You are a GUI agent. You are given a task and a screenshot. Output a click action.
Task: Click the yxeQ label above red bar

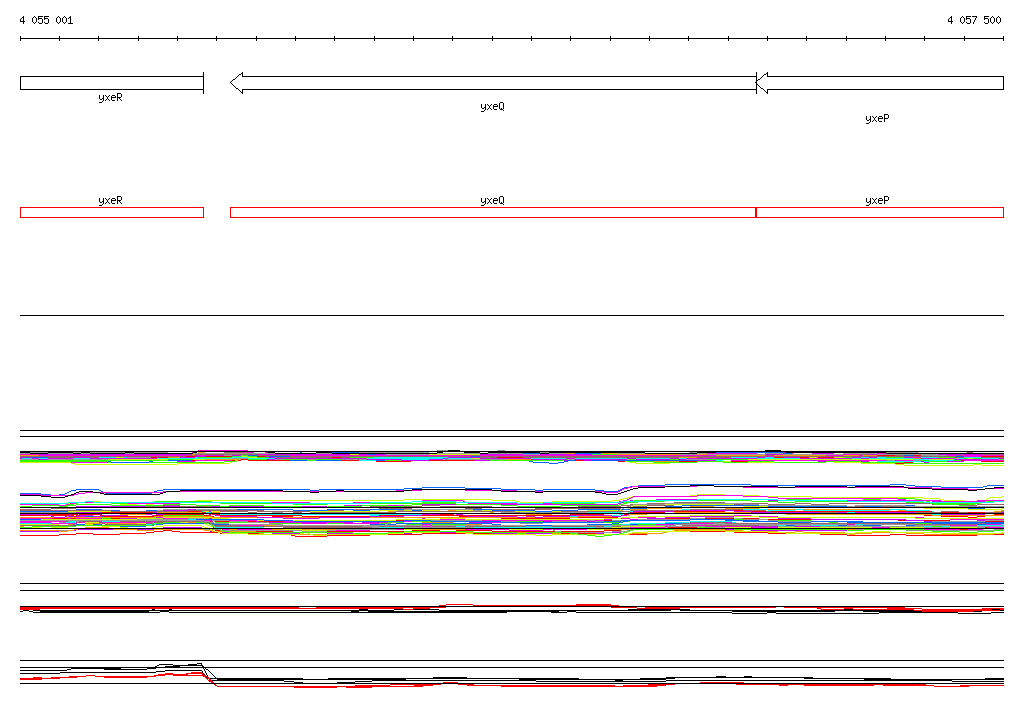pyautogui.click(x=492, y=201)
